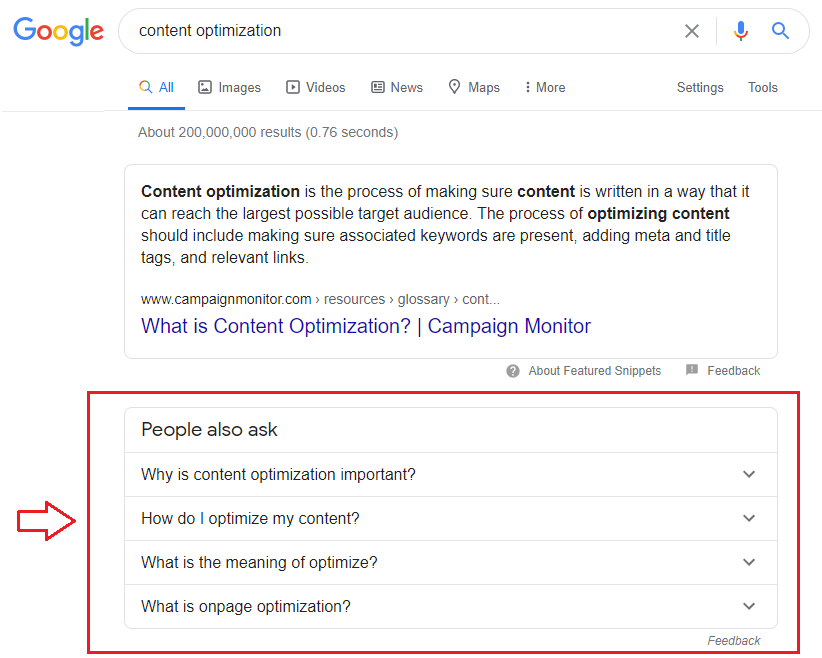Open the Settings menu
The width and height of the screenshot is (822, 658).
point(700,88)
